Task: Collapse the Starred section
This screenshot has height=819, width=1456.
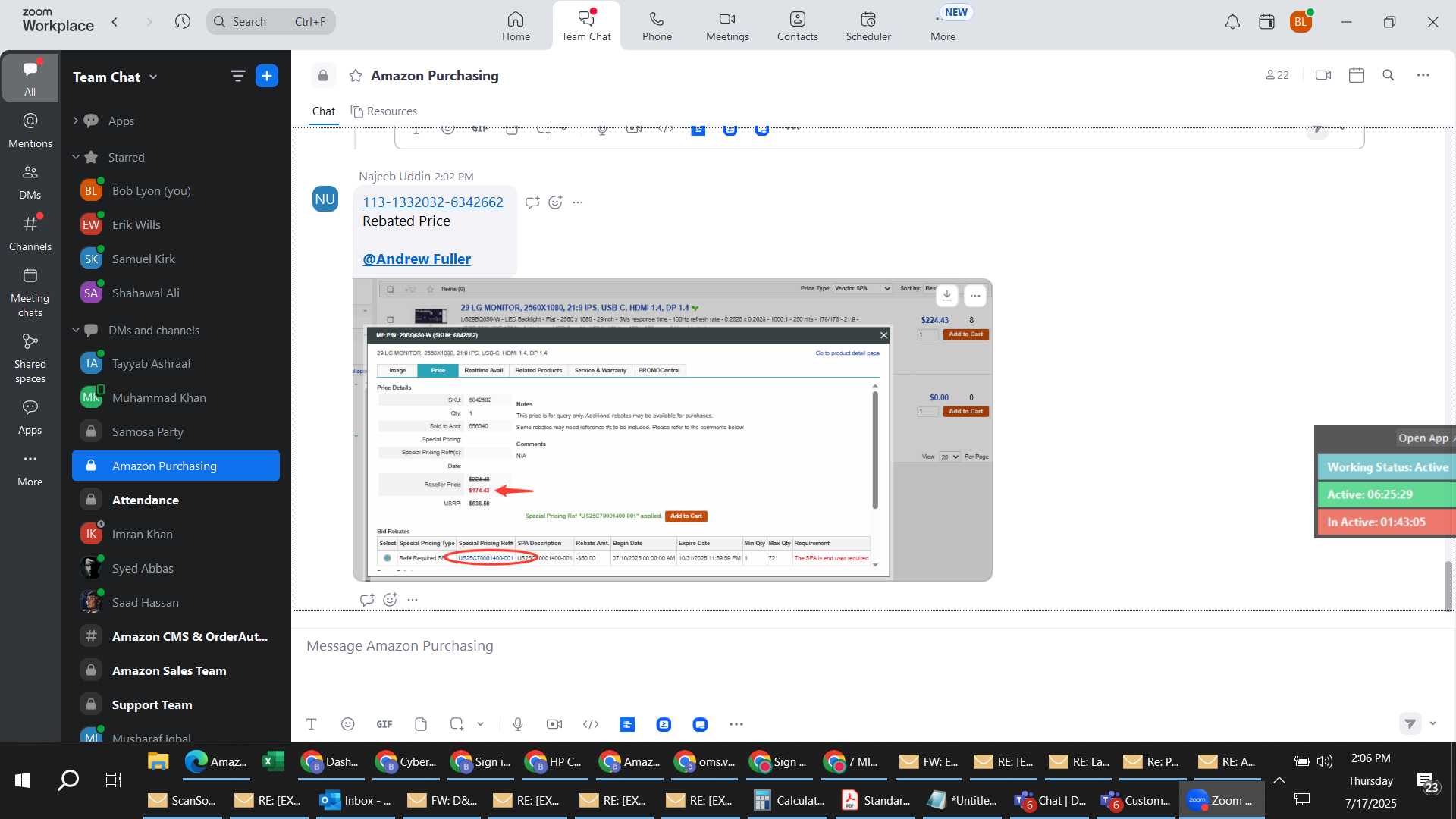Action: coord(76,157)
